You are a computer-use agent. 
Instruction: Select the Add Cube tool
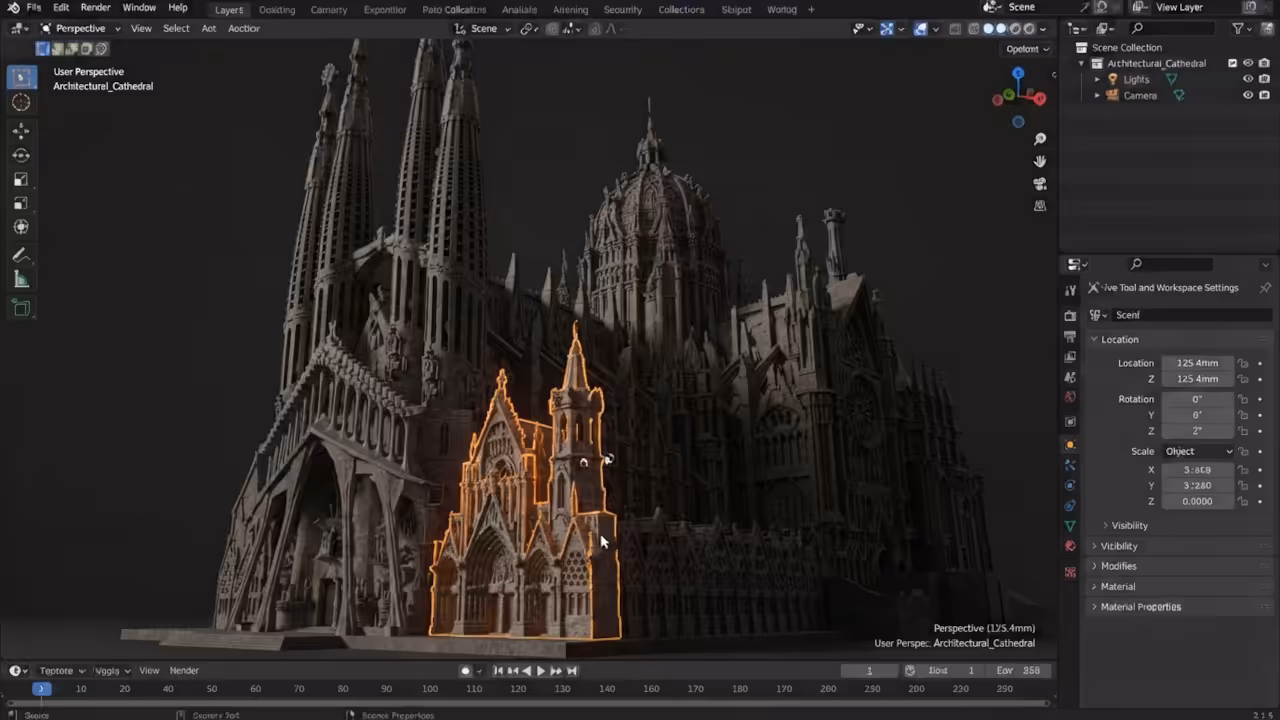[21, 308]
